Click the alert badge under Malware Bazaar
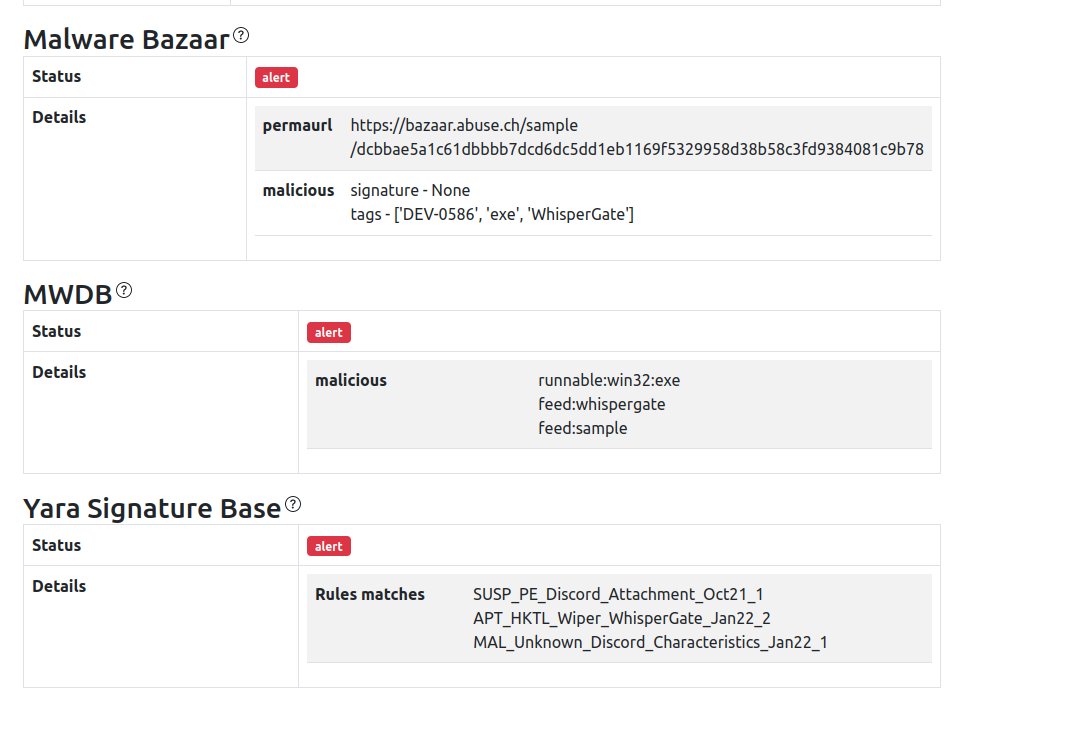Image resolution: width=1084 pixels, height=746 pixels. coord(276,77)
